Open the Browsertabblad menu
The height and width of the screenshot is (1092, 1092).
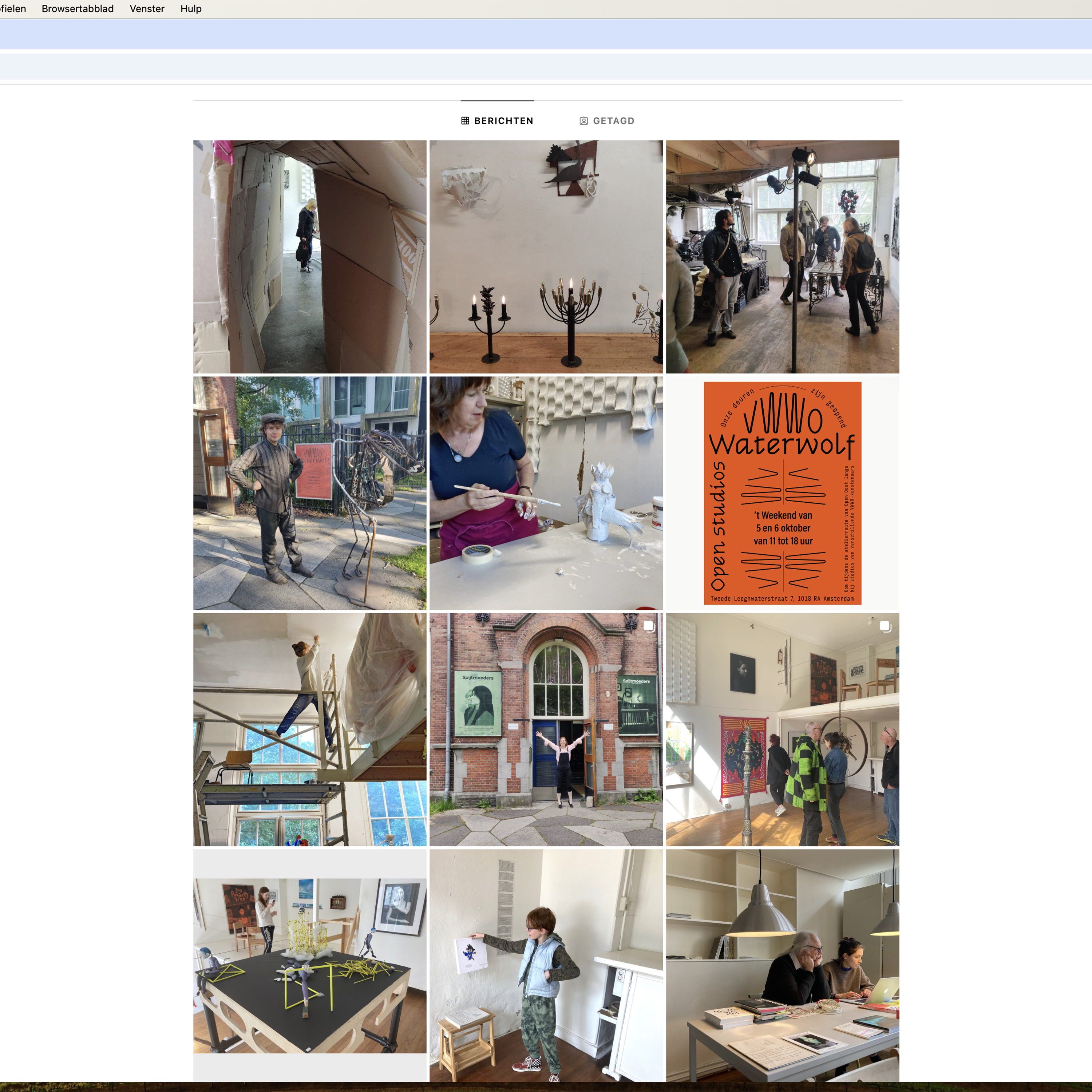click(x=78, y=8)
